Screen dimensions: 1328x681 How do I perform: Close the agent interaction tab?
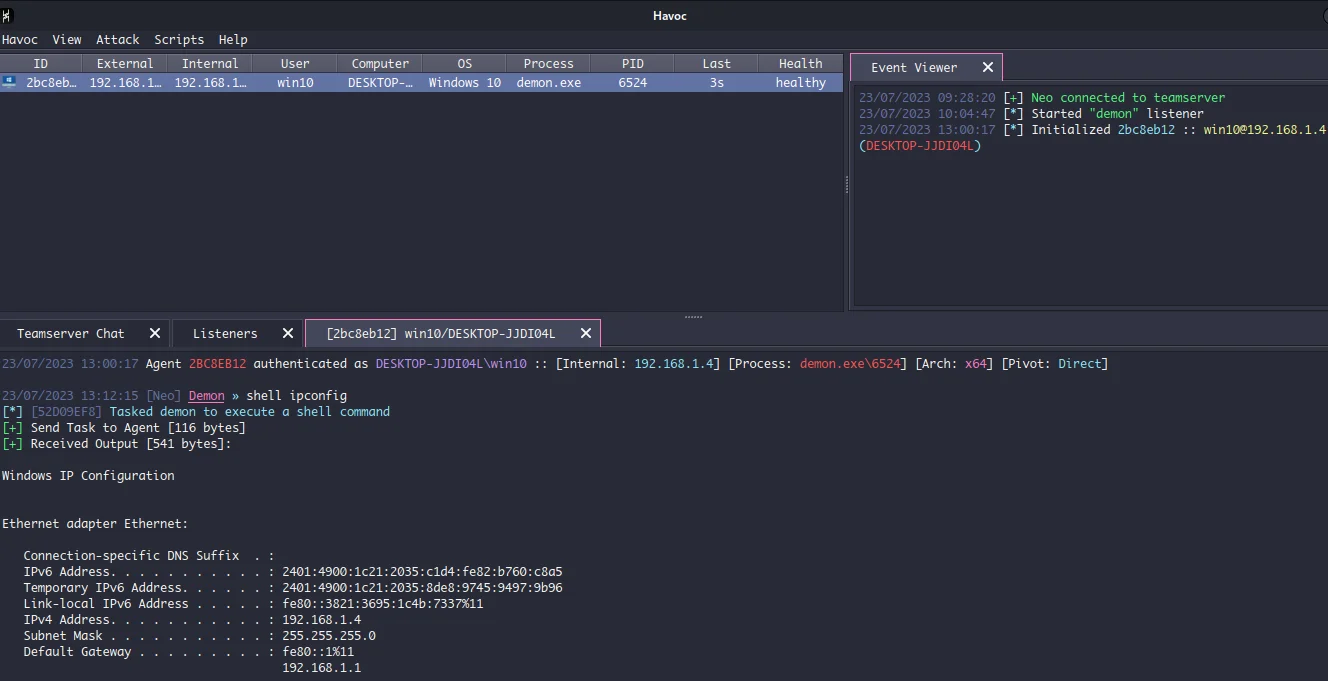coord(585,333)
